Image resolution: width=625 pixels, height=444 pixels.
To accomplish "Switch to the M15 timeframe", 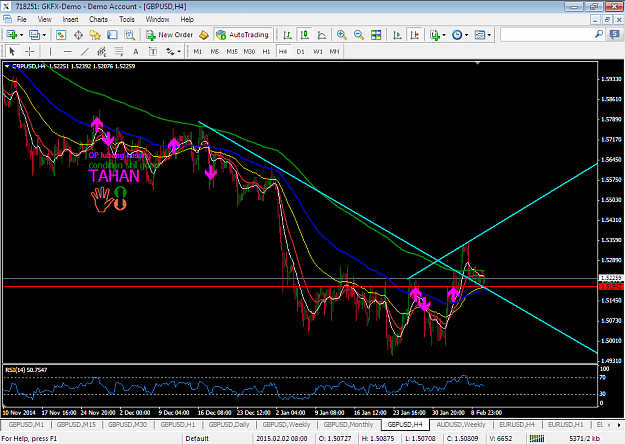I will (232, 51).
